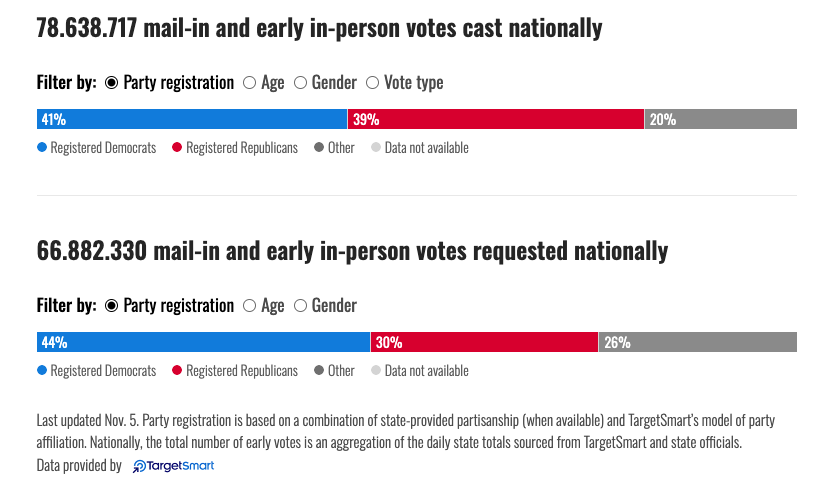Viewport: 824px width, 494px height.
Task: Select Party registration filter for votes cast
Action: (111, 83)
